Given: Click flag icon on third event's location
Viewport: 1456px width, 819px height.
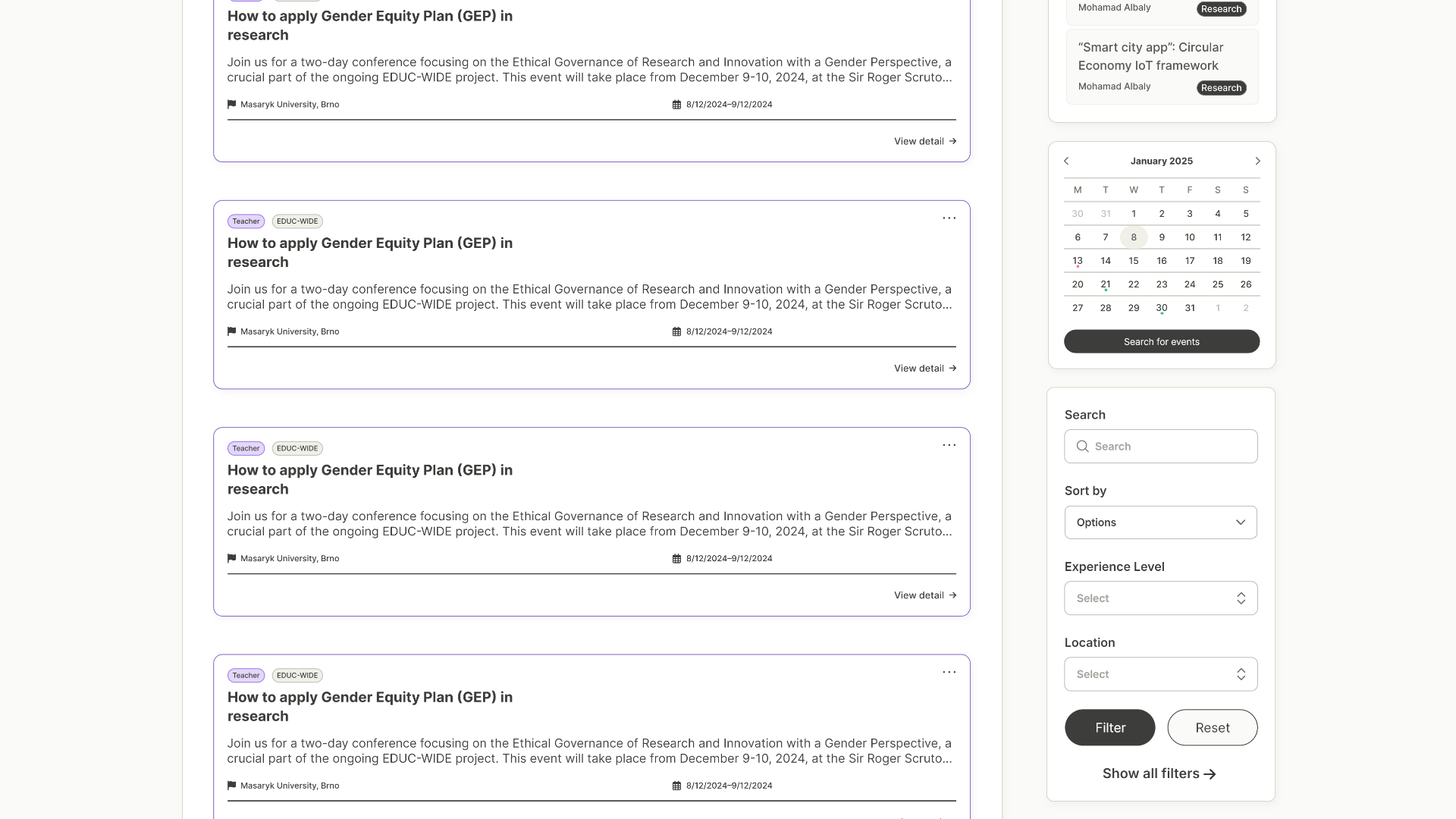Looking at the screenshot, I should click(x=231, y=558).
